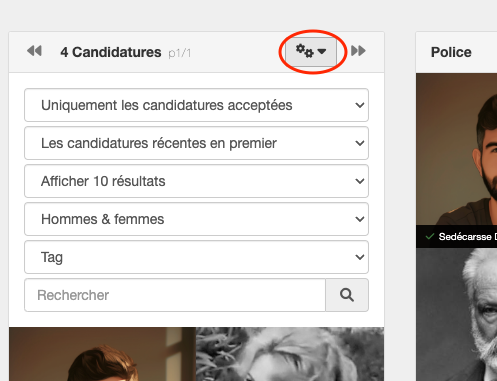Click the magnifying glass search button

pyautogui.click(x=347, y=295)
